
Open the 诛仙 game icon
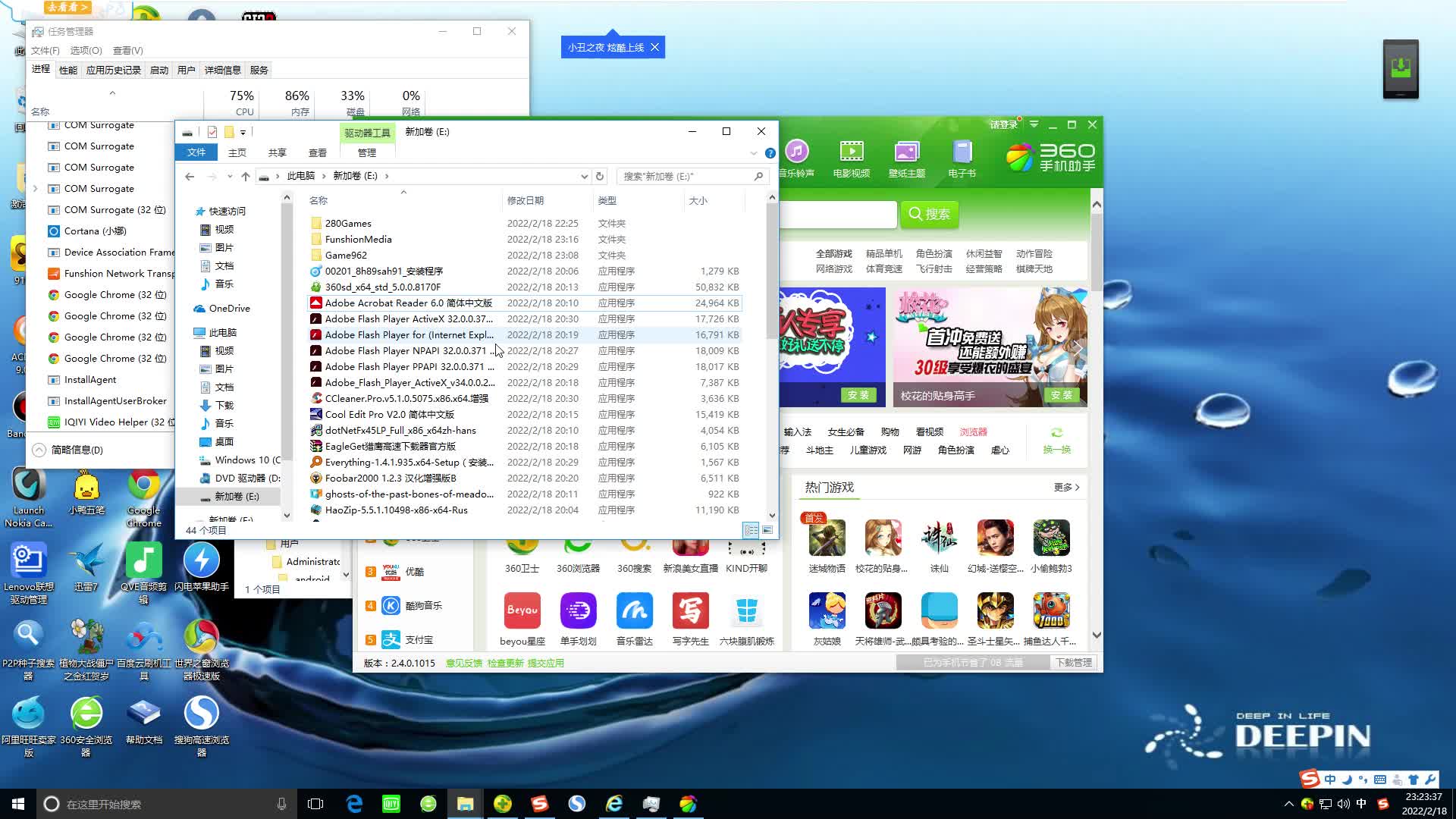pyautogui.click(x=940, y=538)
